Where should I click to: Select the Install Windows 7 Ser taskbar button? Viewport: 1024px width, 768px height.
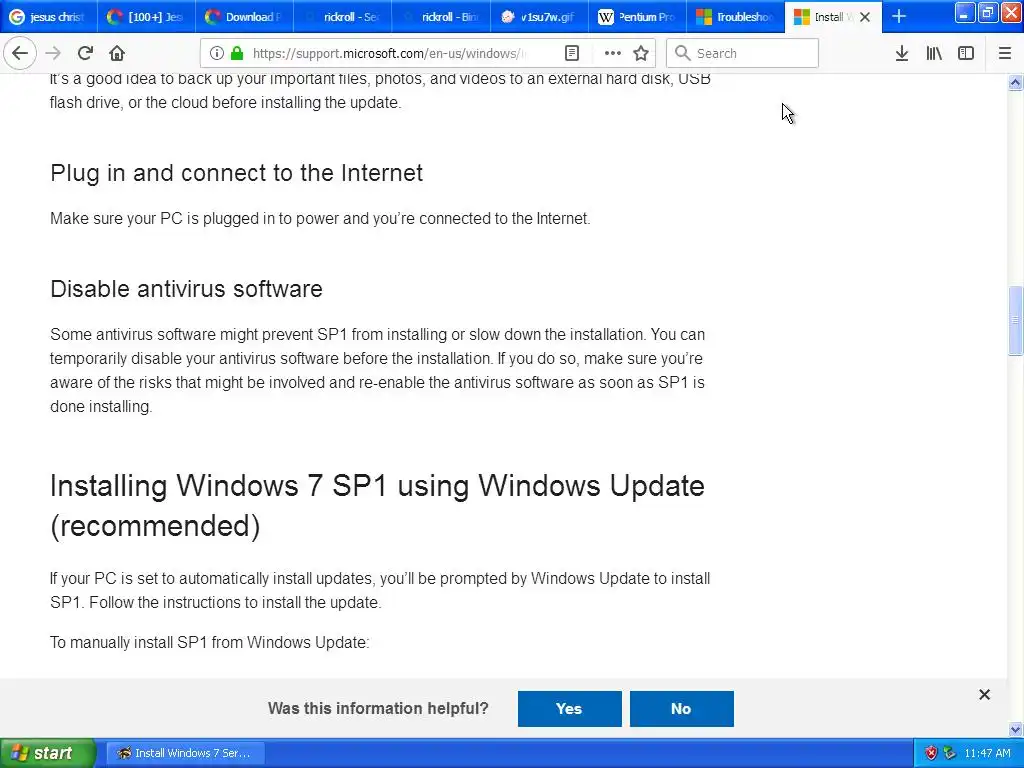pos(185,753)
